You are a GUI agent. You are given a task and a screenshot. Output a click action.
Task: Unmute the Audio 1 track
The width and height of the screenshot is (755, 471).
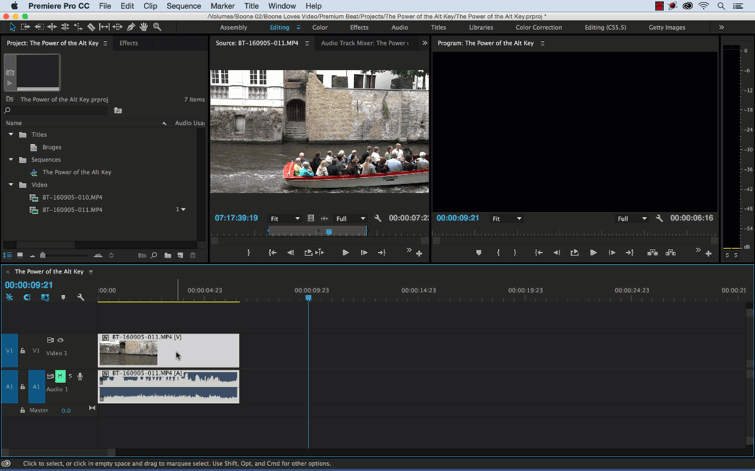pyautogui.click(x=60, y=376)
